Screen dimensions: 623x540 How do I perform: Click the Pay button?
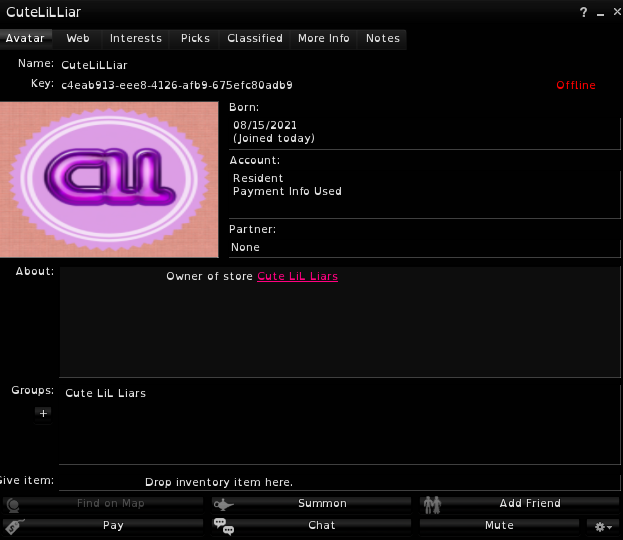pos(103,526)
